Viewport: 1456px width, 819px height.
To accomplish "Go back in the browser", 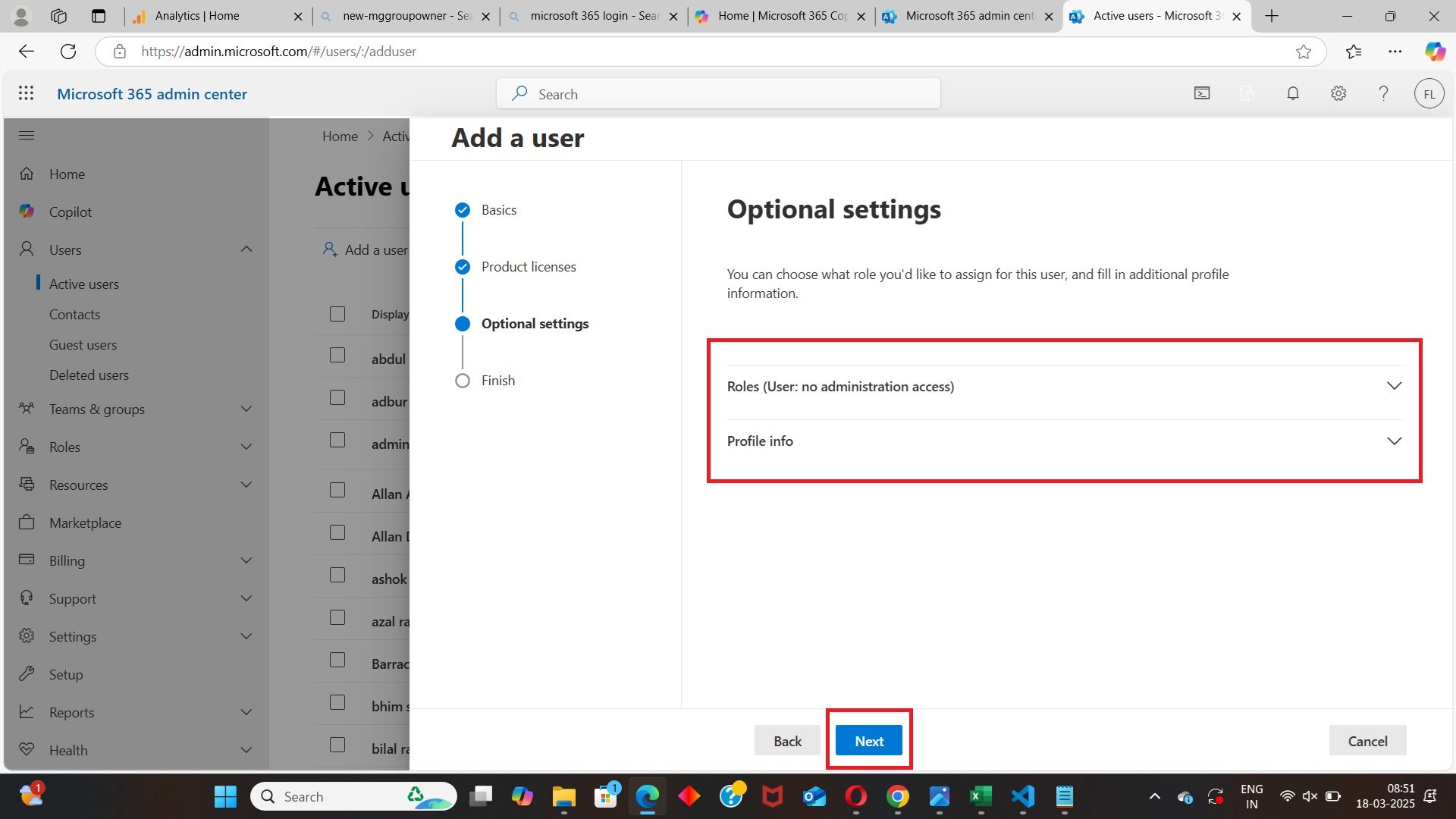I will coord(27,52).
